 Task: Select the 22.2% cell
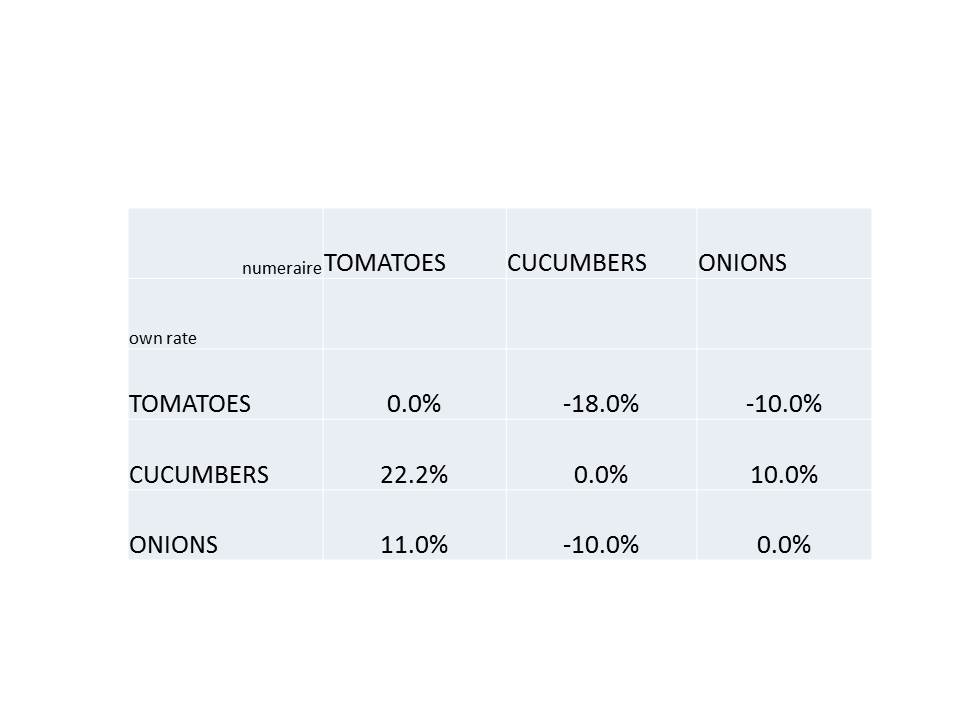pos(414,474)
